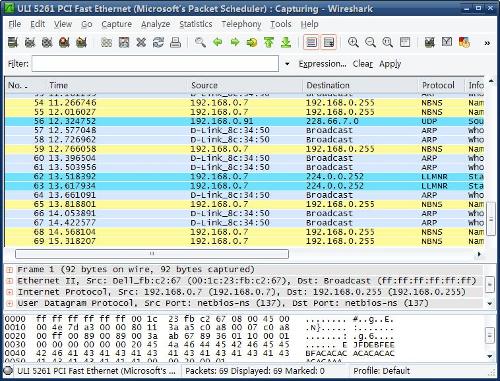Viewport: 500px width, 381px height.
Task: Jump to first packet icon
Action: 269,42
